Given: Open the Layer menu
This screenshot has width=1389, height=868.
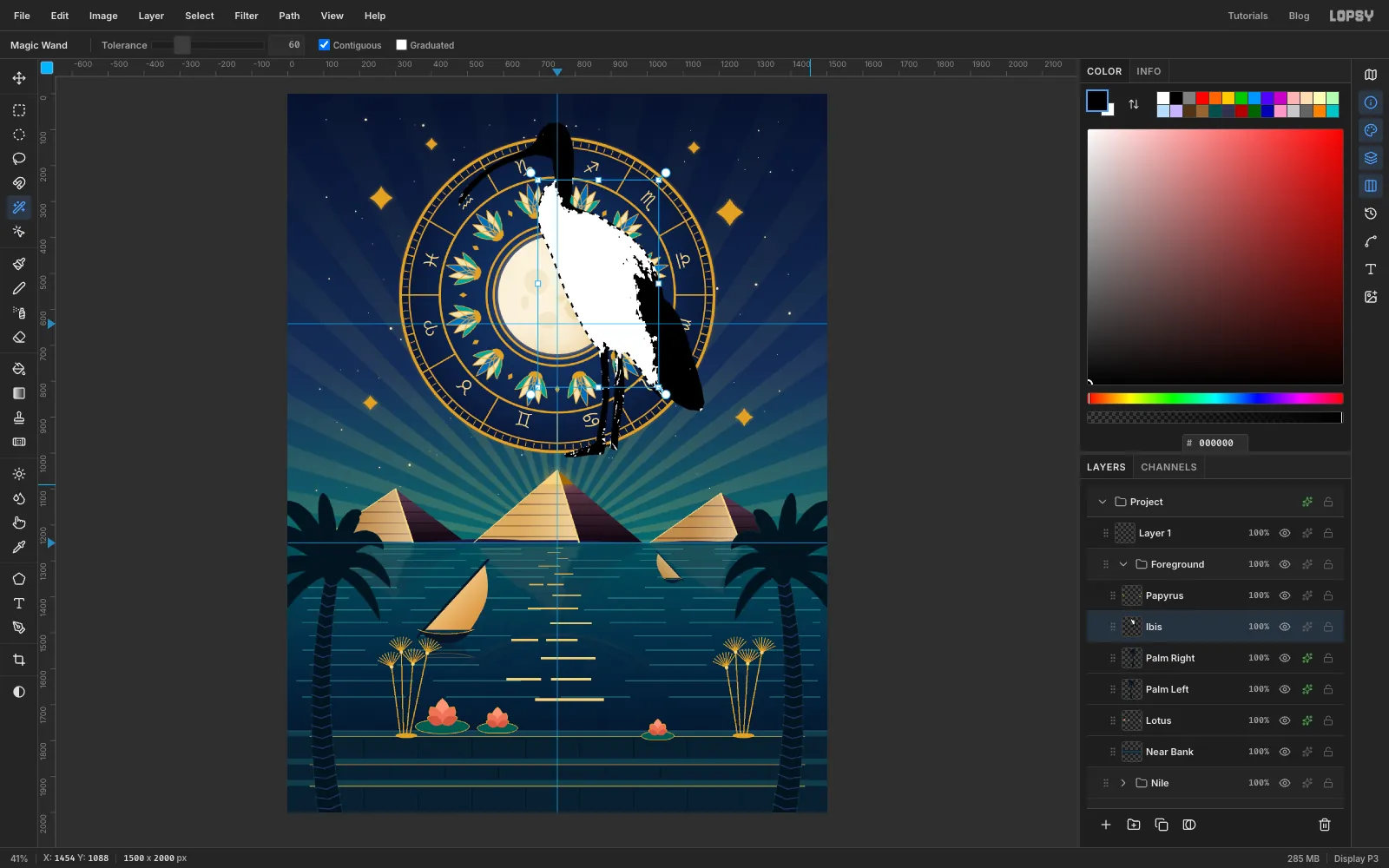Looking at the screenshot, I should point(151,16).
